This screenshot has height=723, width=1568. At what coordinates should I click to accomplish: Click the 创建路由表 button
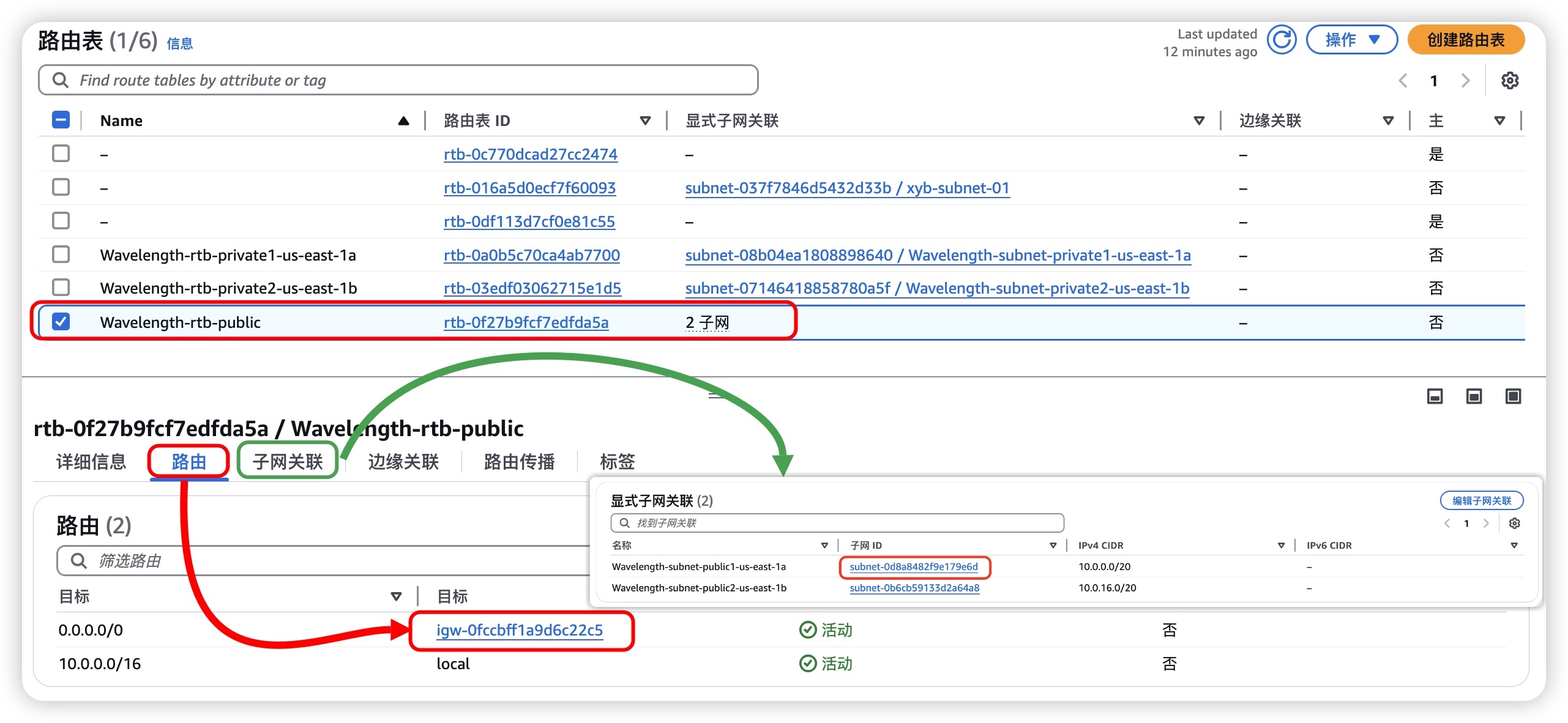click(x=1465, y=40)
